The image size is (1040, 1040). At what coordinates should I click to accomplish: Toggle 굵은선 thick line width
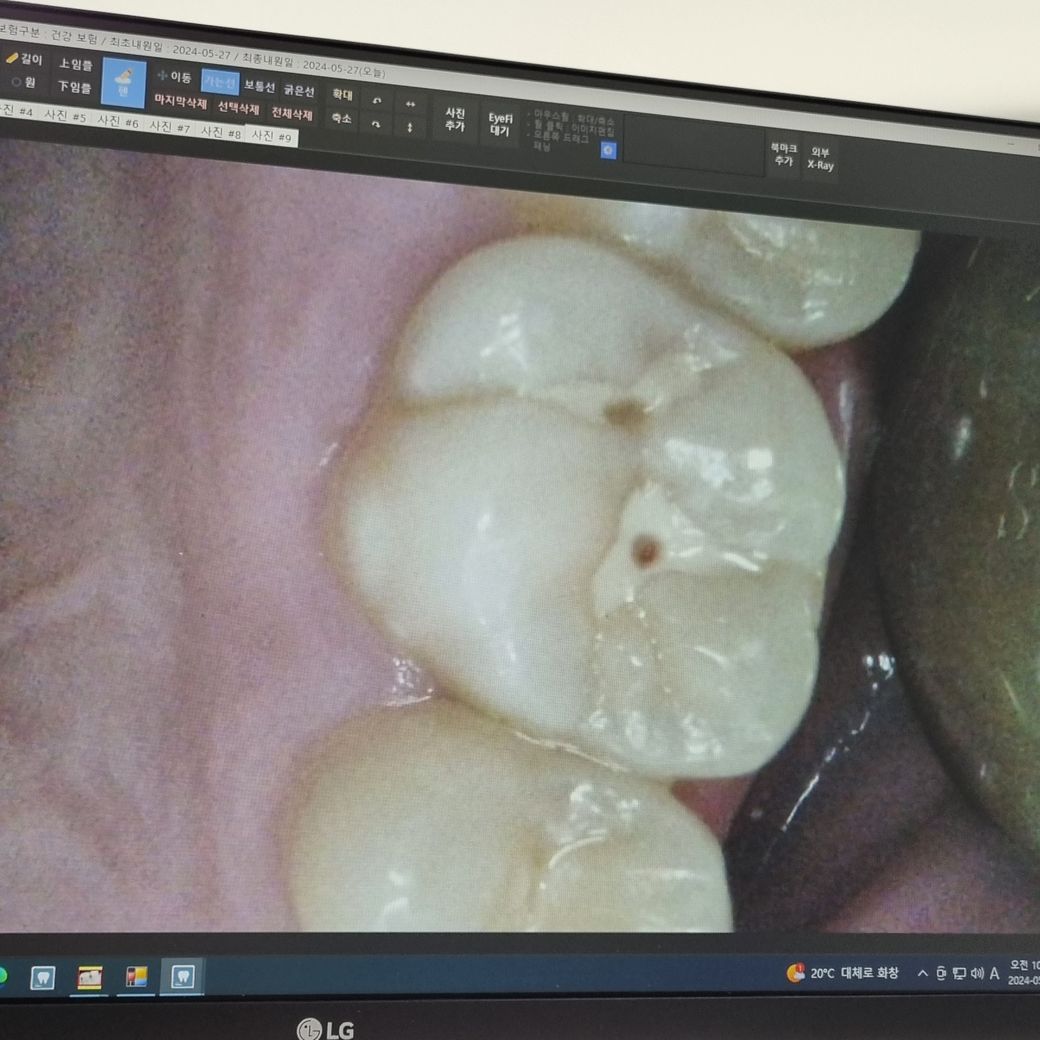298,90
